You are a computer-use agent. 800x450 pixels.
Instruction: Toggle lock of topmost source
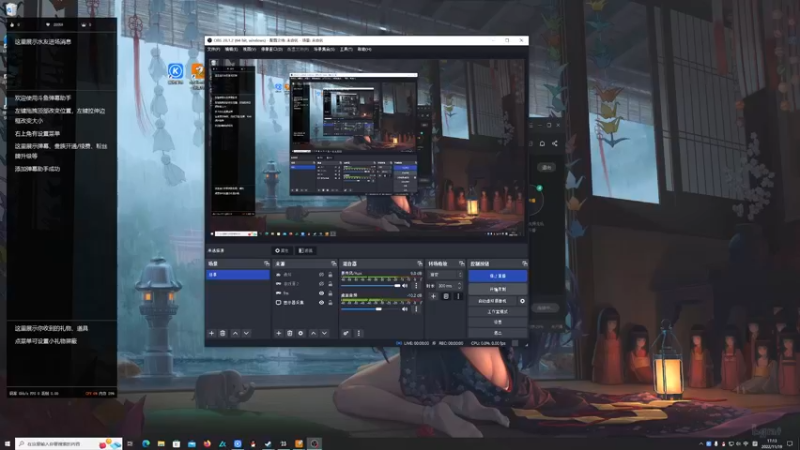(x=331, y=274)
